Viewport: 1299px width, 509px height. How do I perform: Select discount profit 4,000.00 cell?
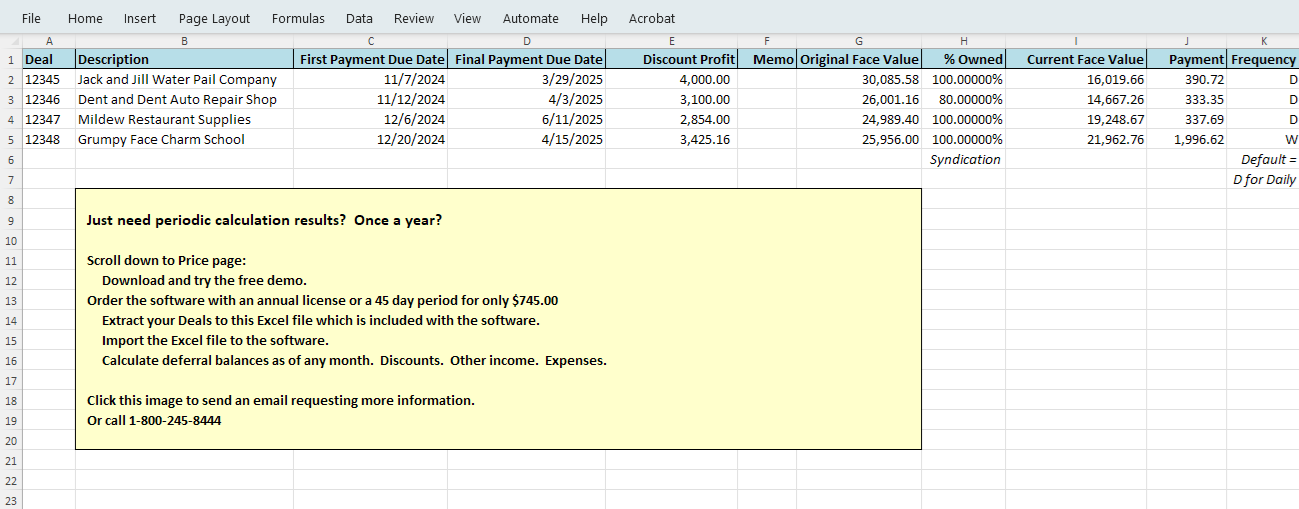point(670,79)
